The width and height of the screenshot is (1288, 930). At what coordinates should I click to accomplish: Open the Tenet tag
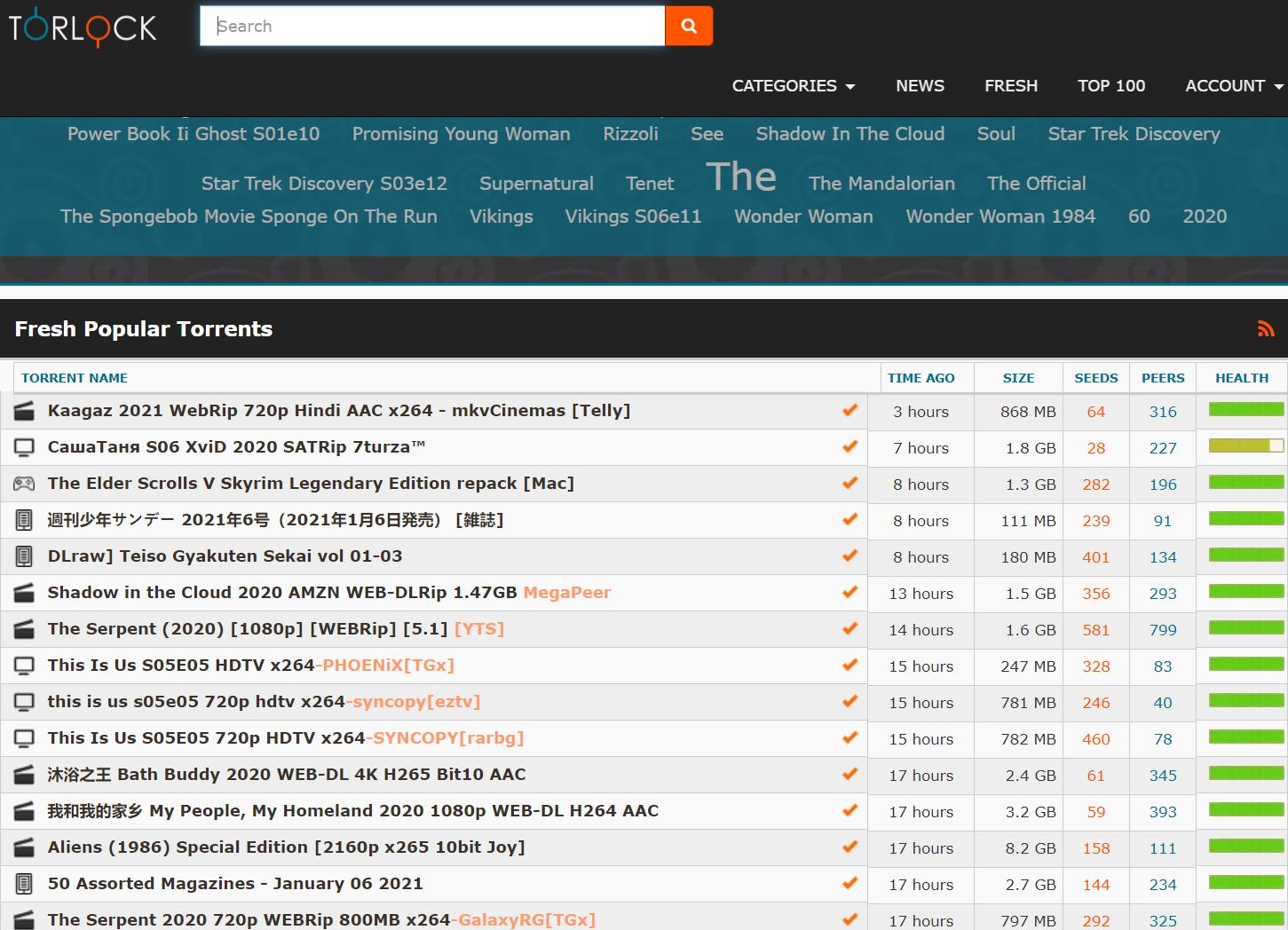[650, 184]
